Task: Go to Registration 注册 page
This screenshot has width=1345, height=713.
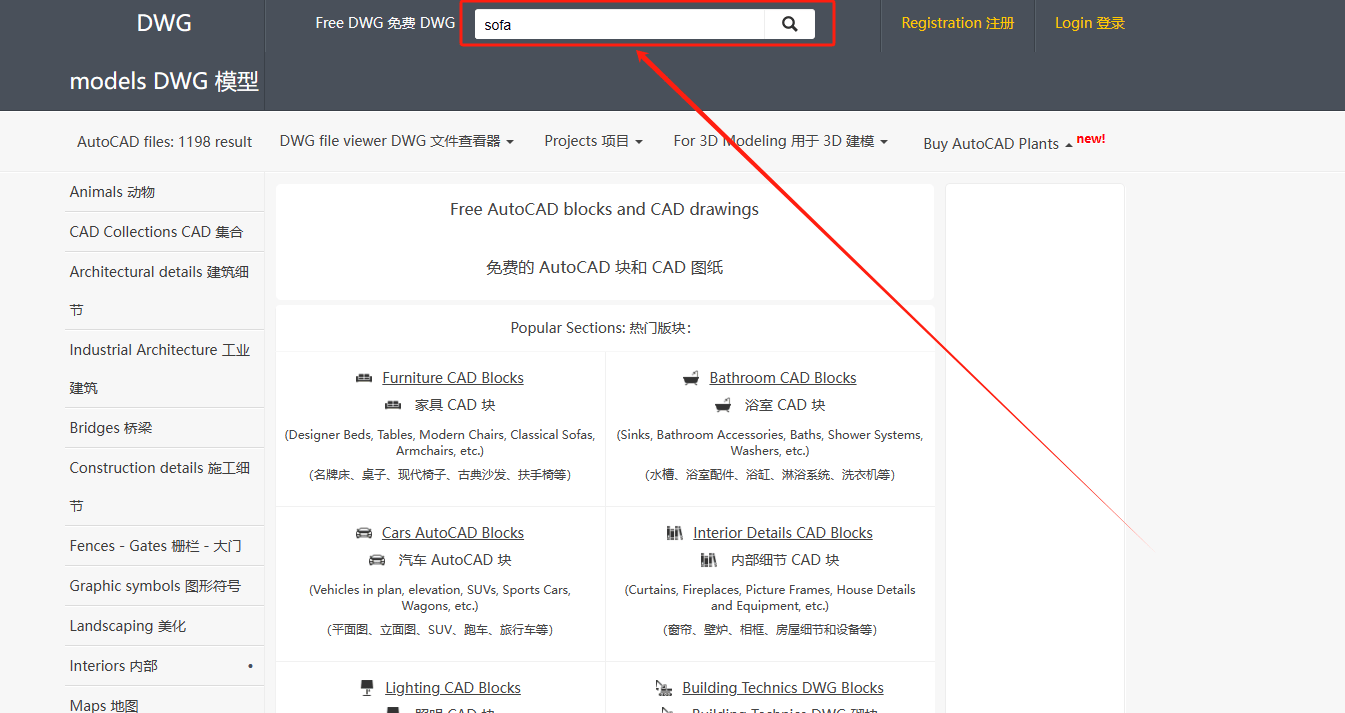Action: click(x=957, y=23)
